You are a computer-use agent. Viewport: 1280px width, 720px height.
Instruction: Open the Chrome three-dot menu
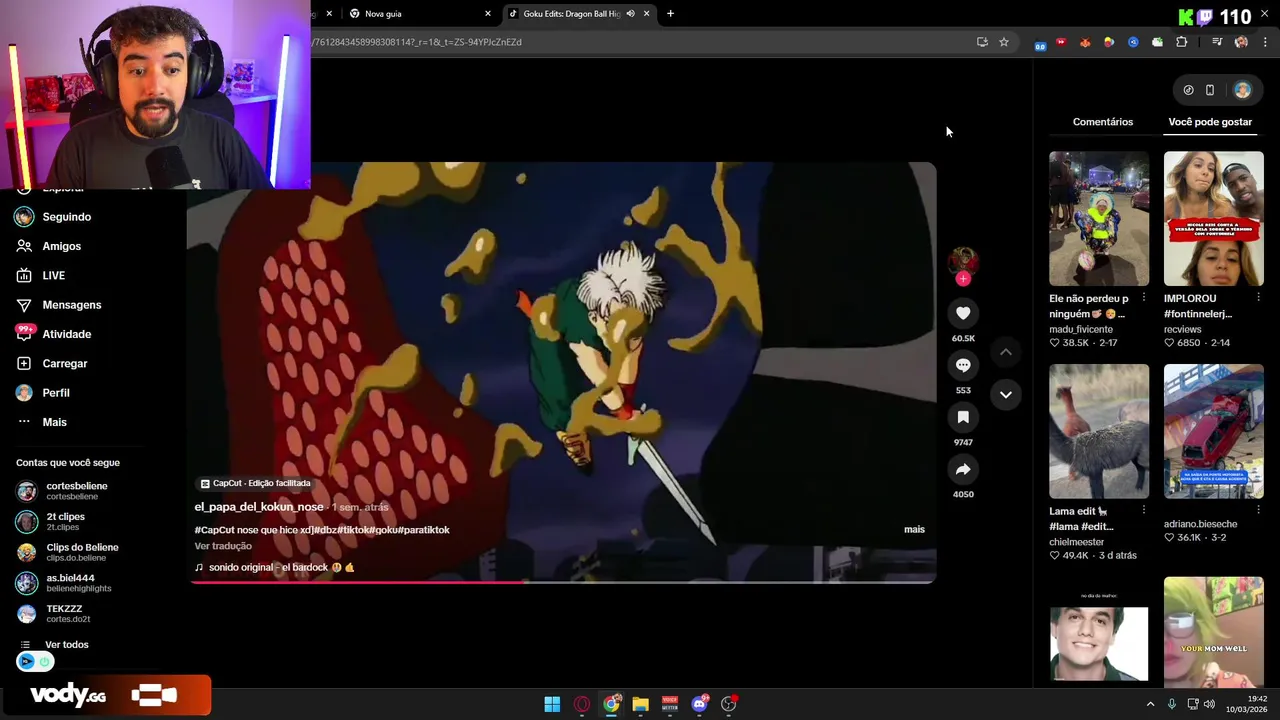coord(1265,42)
